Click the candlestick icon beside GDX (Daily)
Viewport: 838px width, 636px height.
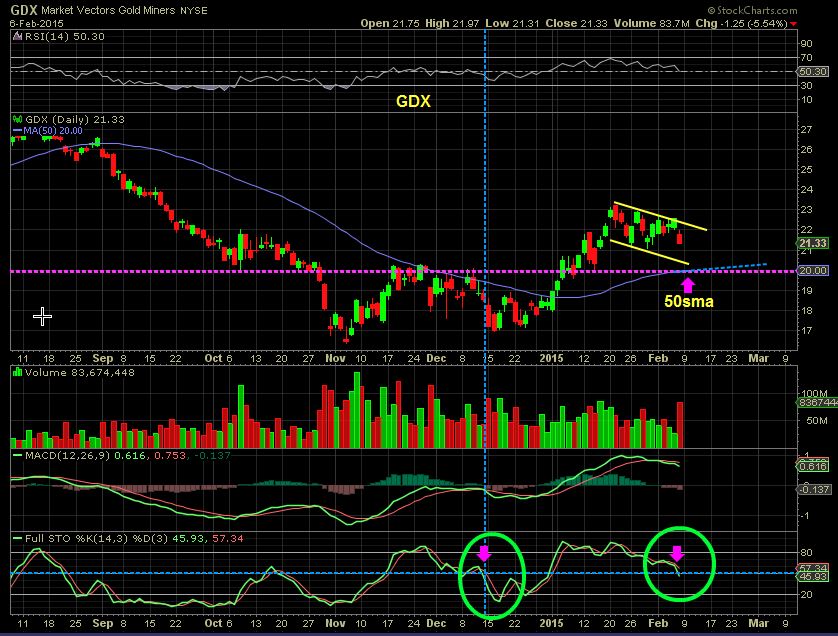[18, 120]
